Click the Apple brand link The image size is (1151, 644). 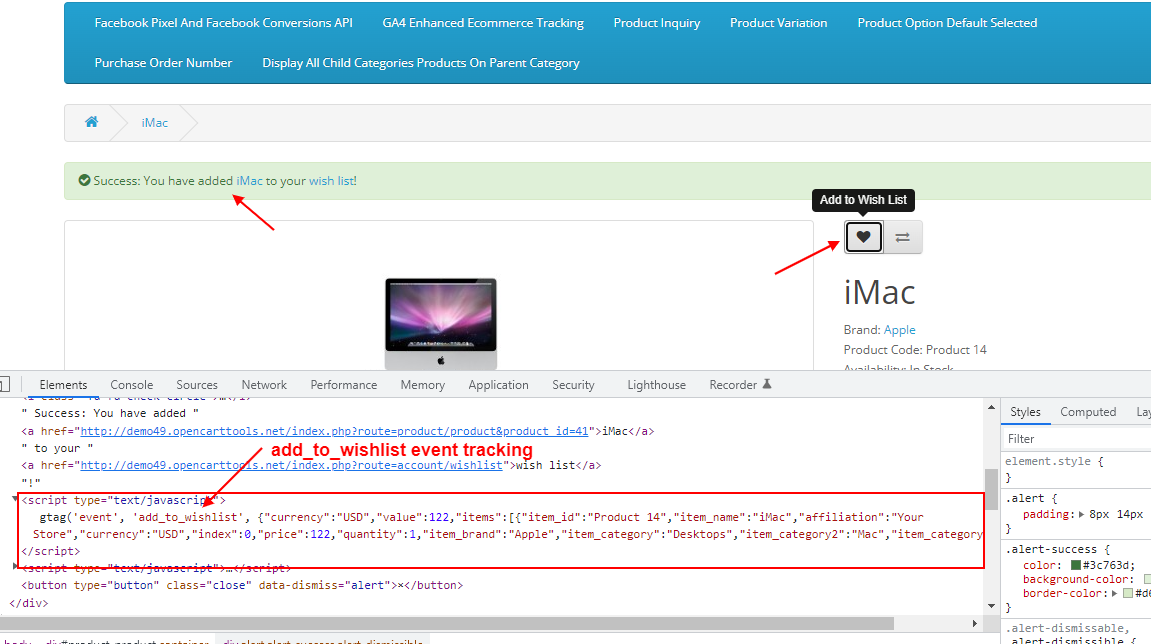(x=899, y=330)
